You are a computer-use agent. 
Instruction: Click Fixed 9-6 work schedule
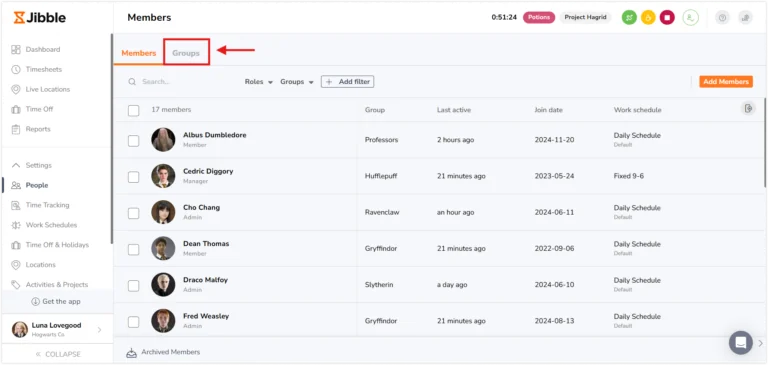pyautogui.click(x=628, y=176)
